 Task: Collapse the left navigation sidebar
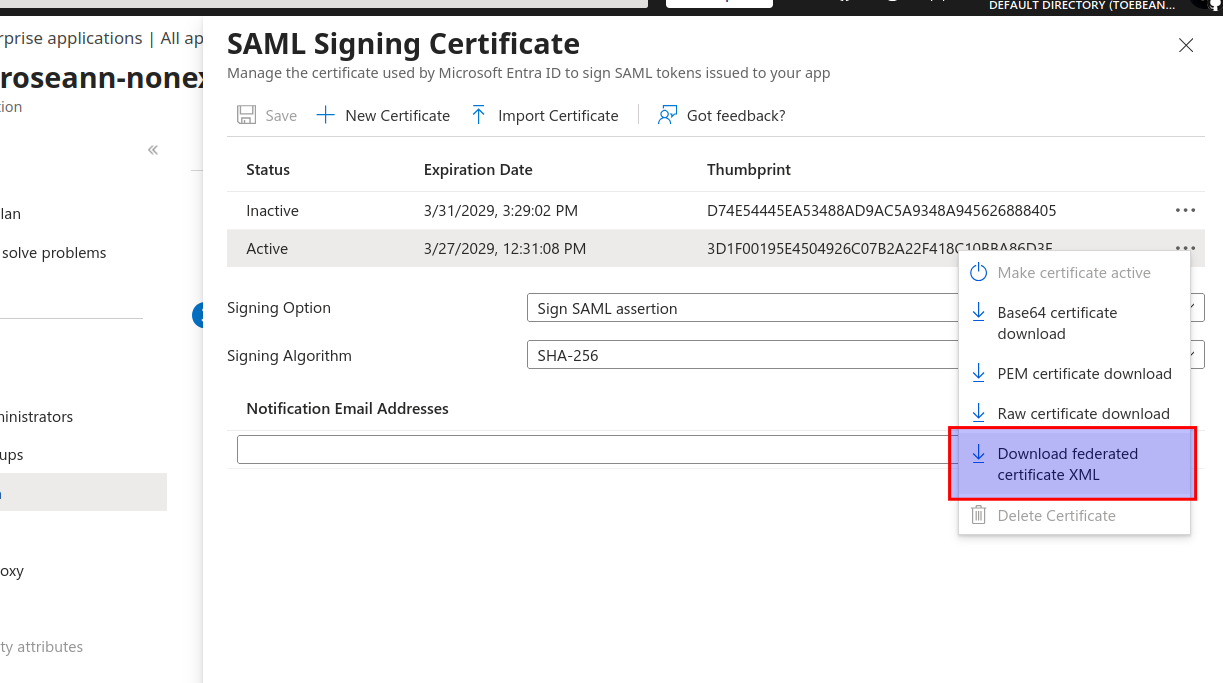pyautogui.click(x=152, y=149)
